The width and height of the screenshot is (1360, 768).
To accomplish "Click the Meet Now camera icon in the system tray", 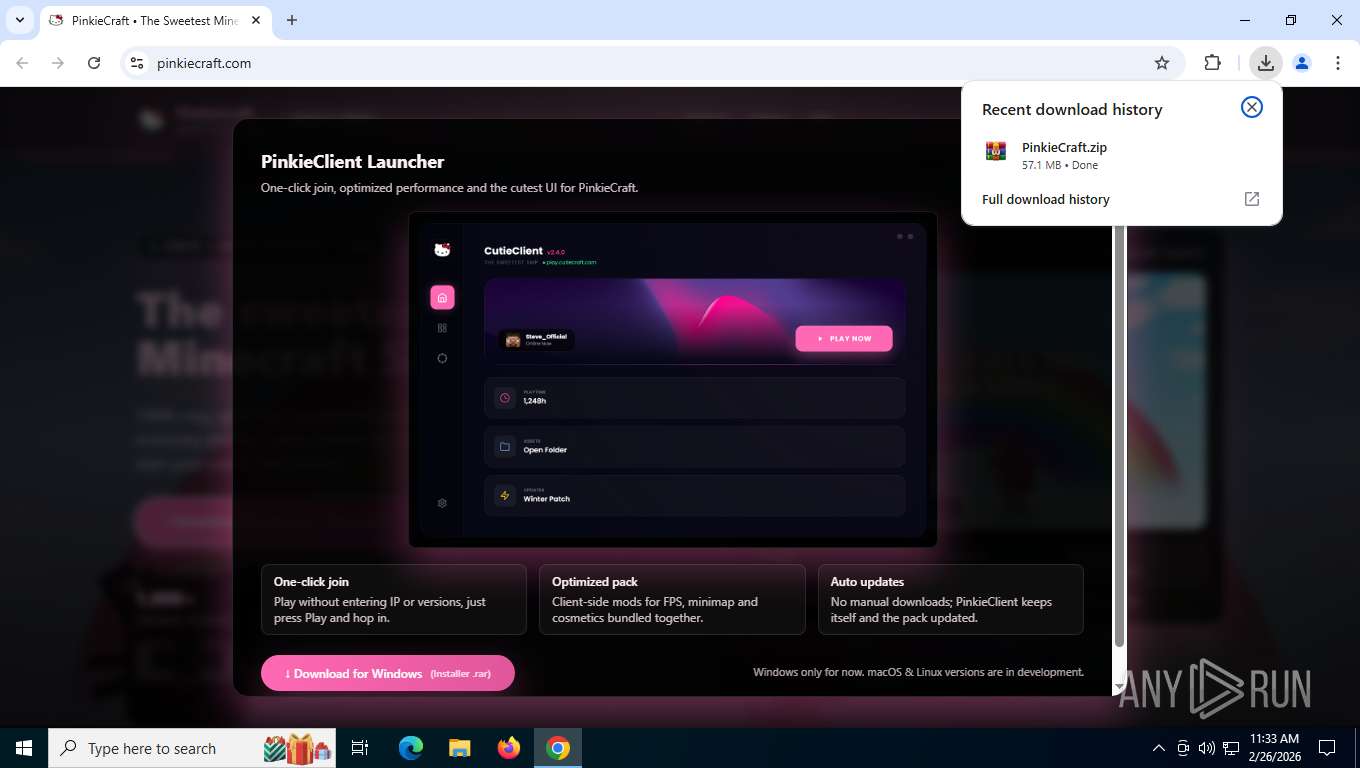I will 1183,748.
